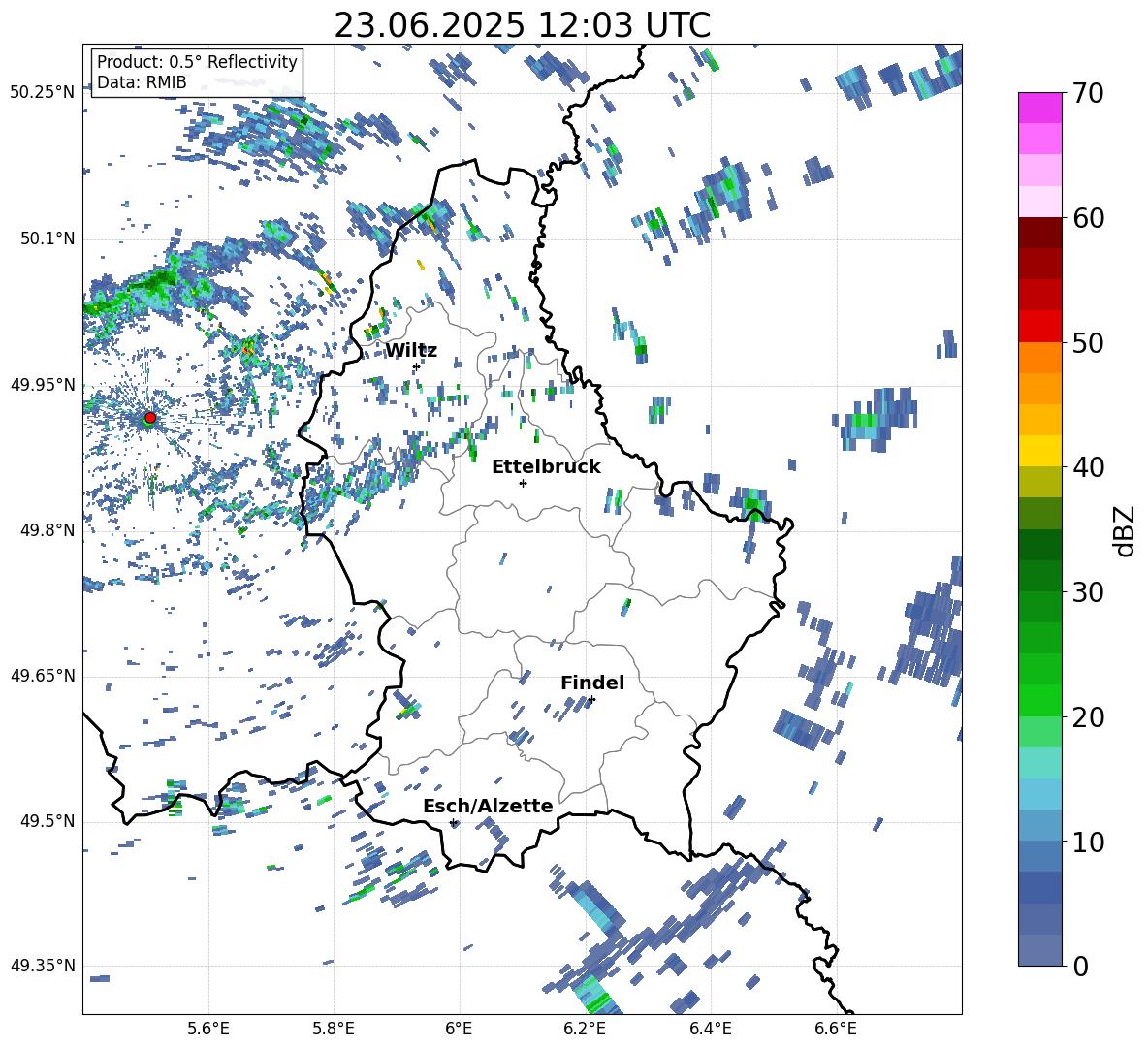
Task: Click the colorbar tick value 30
Action: click(1087, 592)
